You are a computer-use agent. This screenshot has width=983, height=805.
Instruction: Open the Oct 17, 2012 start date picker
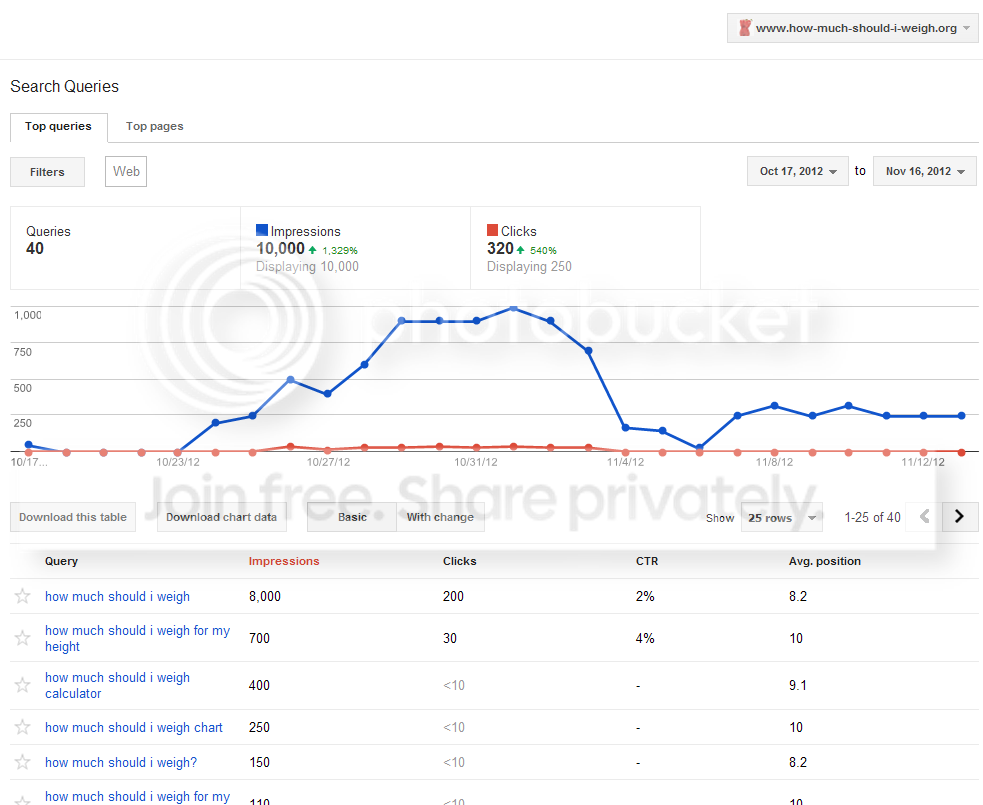coord(797,171)
